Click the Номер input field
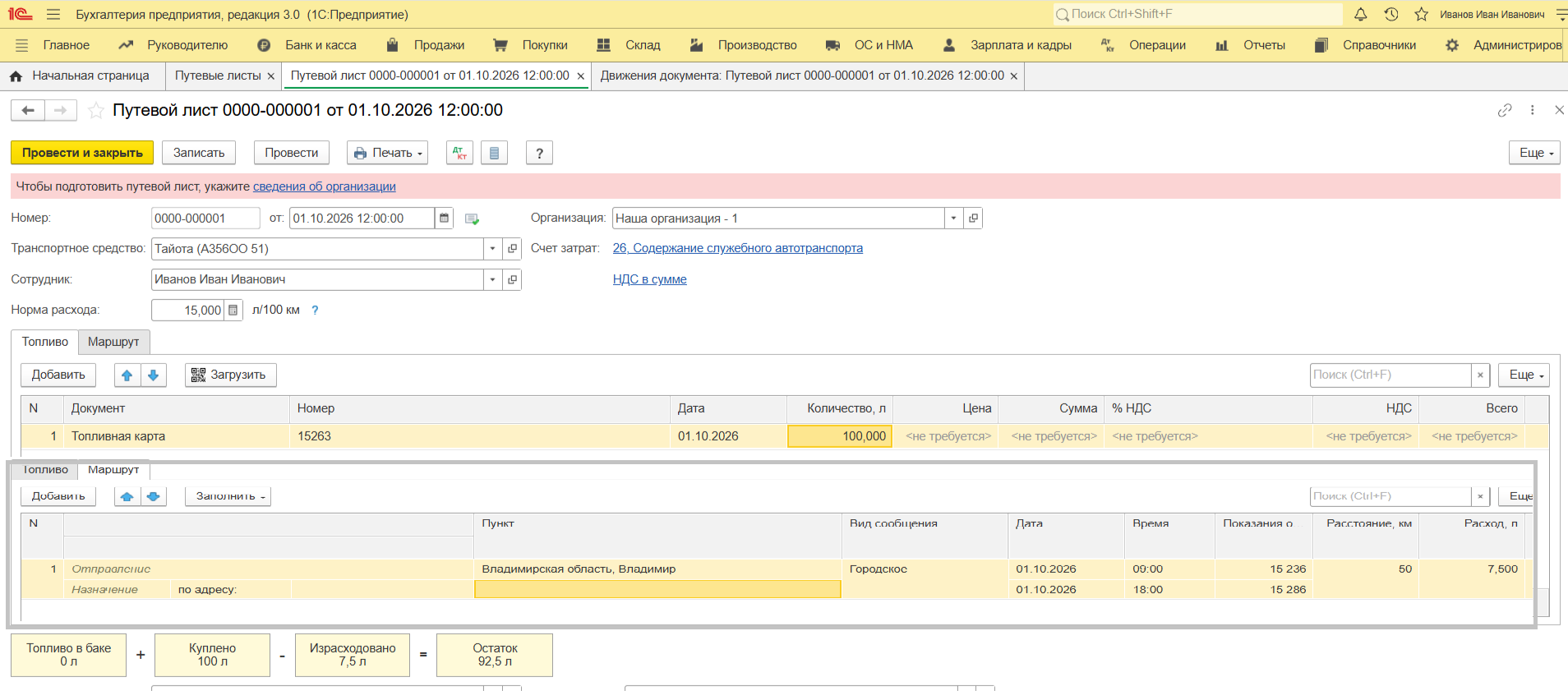This screenshot has height=691, width=1568. pos(205,219)
